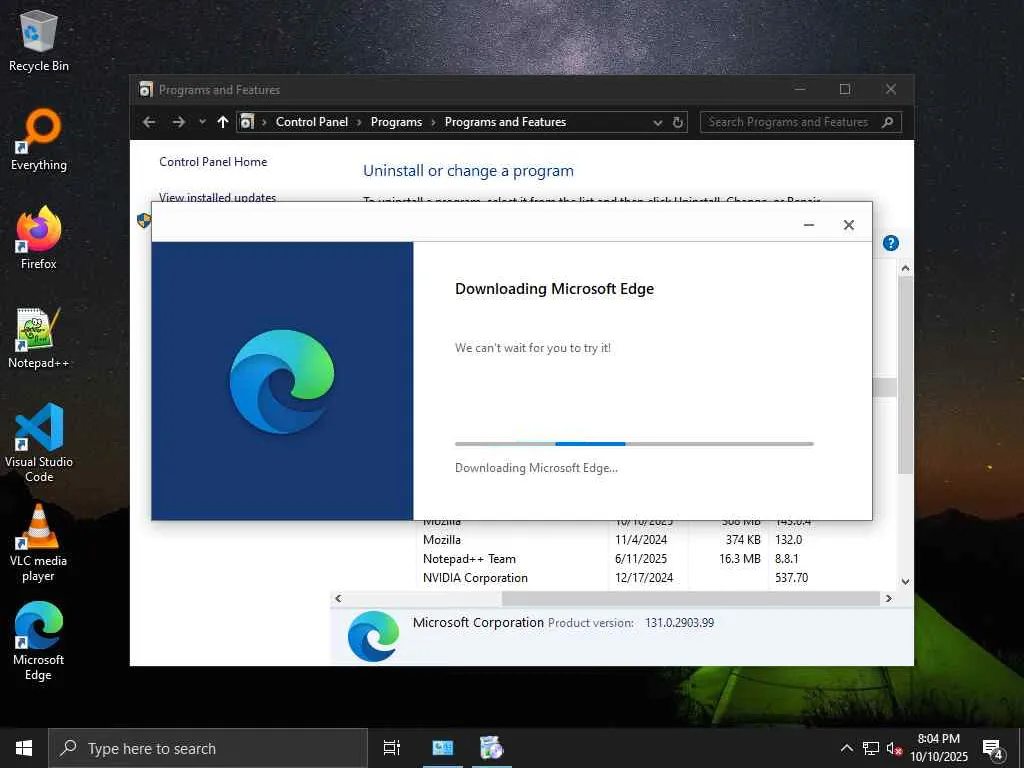Close the Edge installer dialog
This screenshot has height=768, width=1024.
[848, 225]
